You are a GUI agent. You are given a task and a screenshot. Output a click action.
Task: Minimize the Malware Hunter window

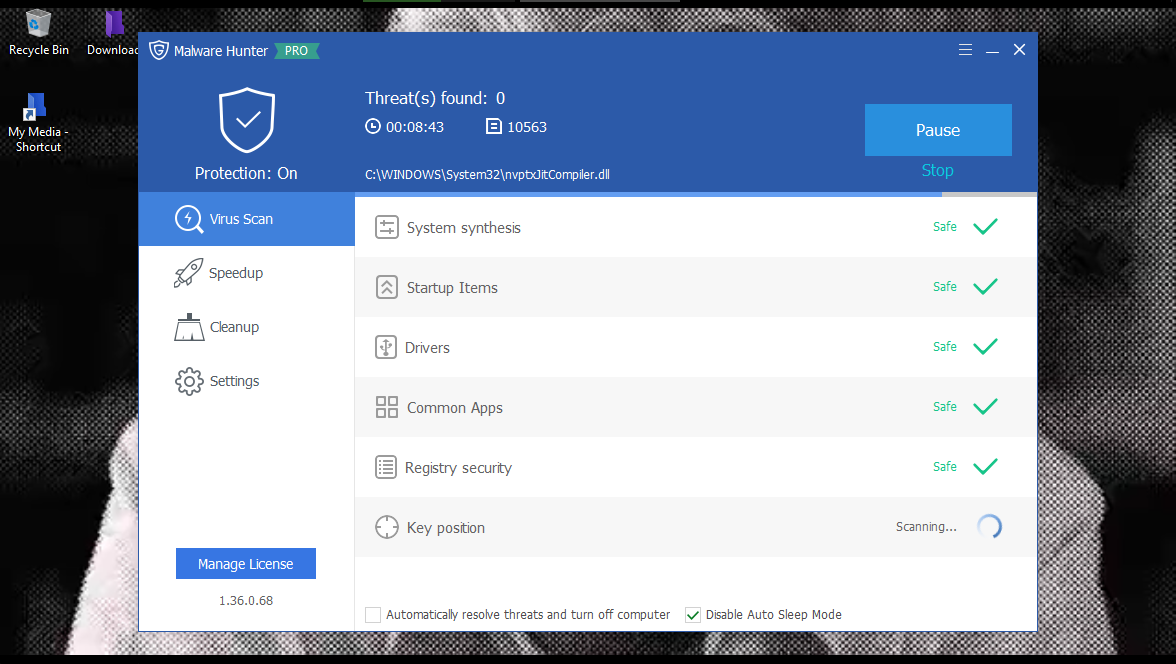[992, 50]
